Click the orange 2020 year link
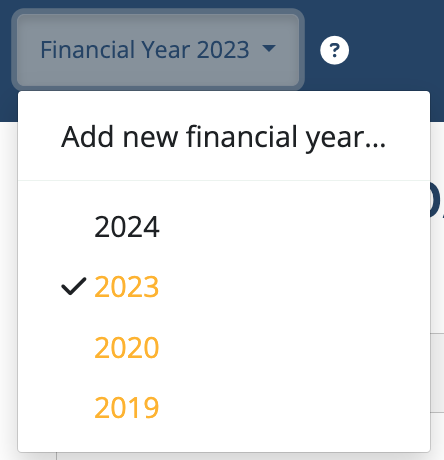The image size is (444, 460). pyautogui.click(x=127, y=347)
